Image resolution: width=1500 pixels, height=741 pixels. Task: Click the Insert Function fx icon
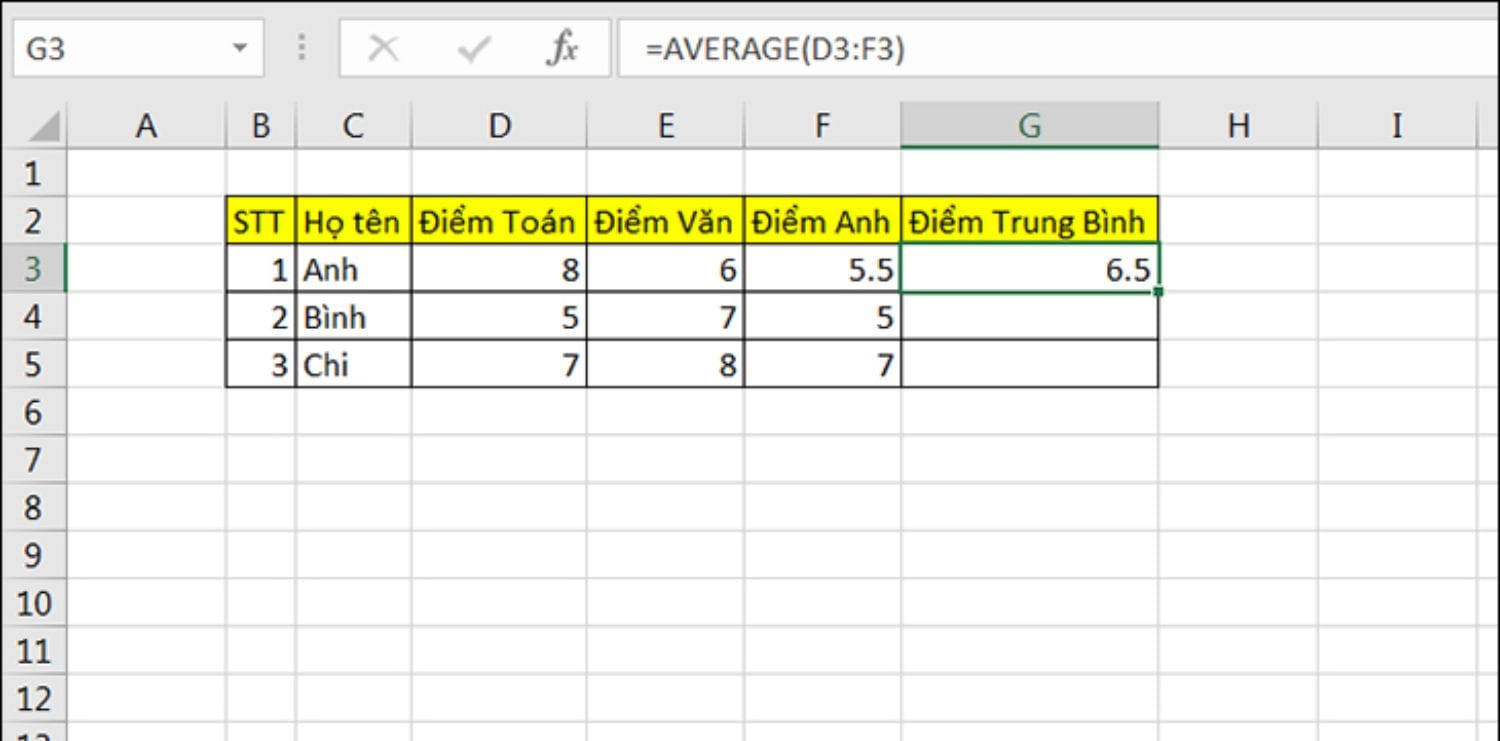pyautogui.click(x=562, y=48)
